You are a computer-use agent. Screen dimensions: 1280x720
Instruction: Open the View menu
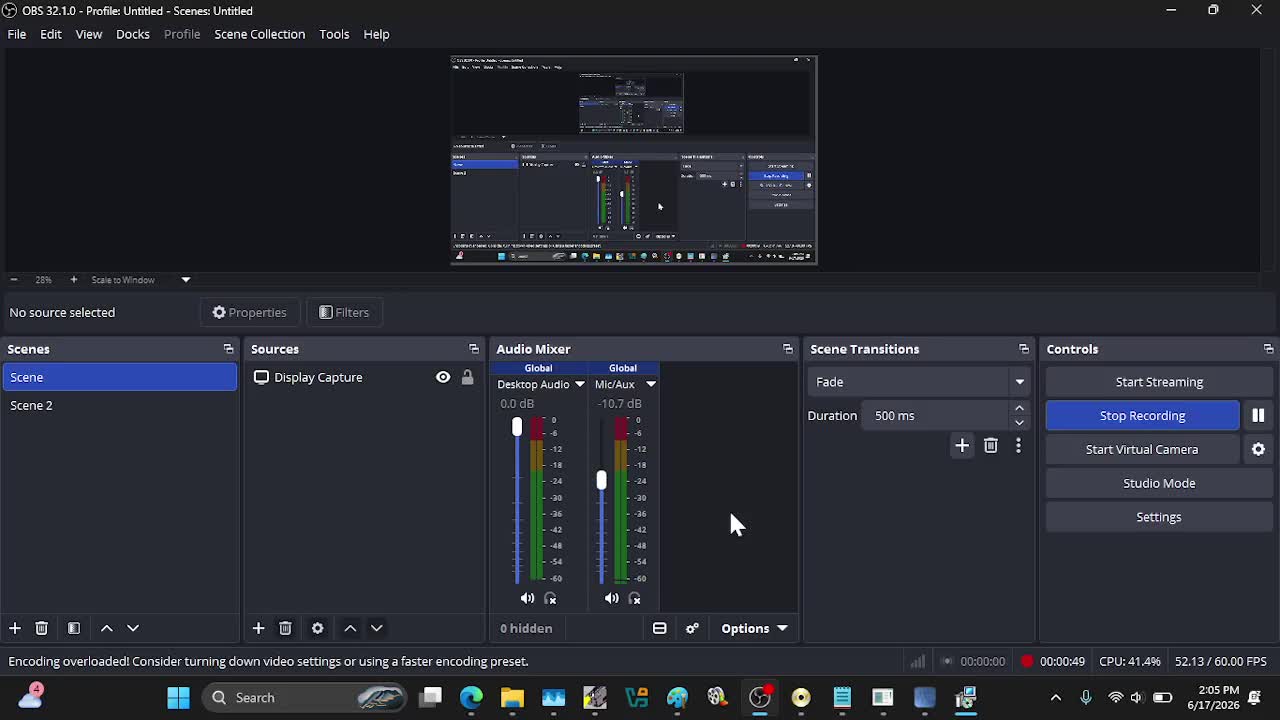pyautogui.click(x=89, y=34)
